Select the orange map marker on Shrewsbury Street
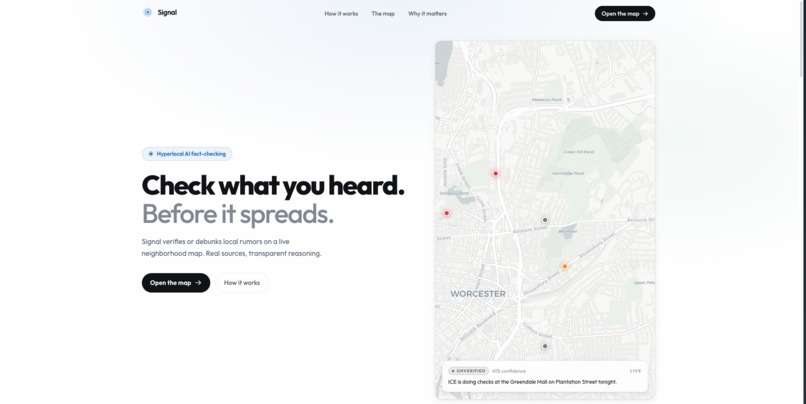 (x=564, y=266)
